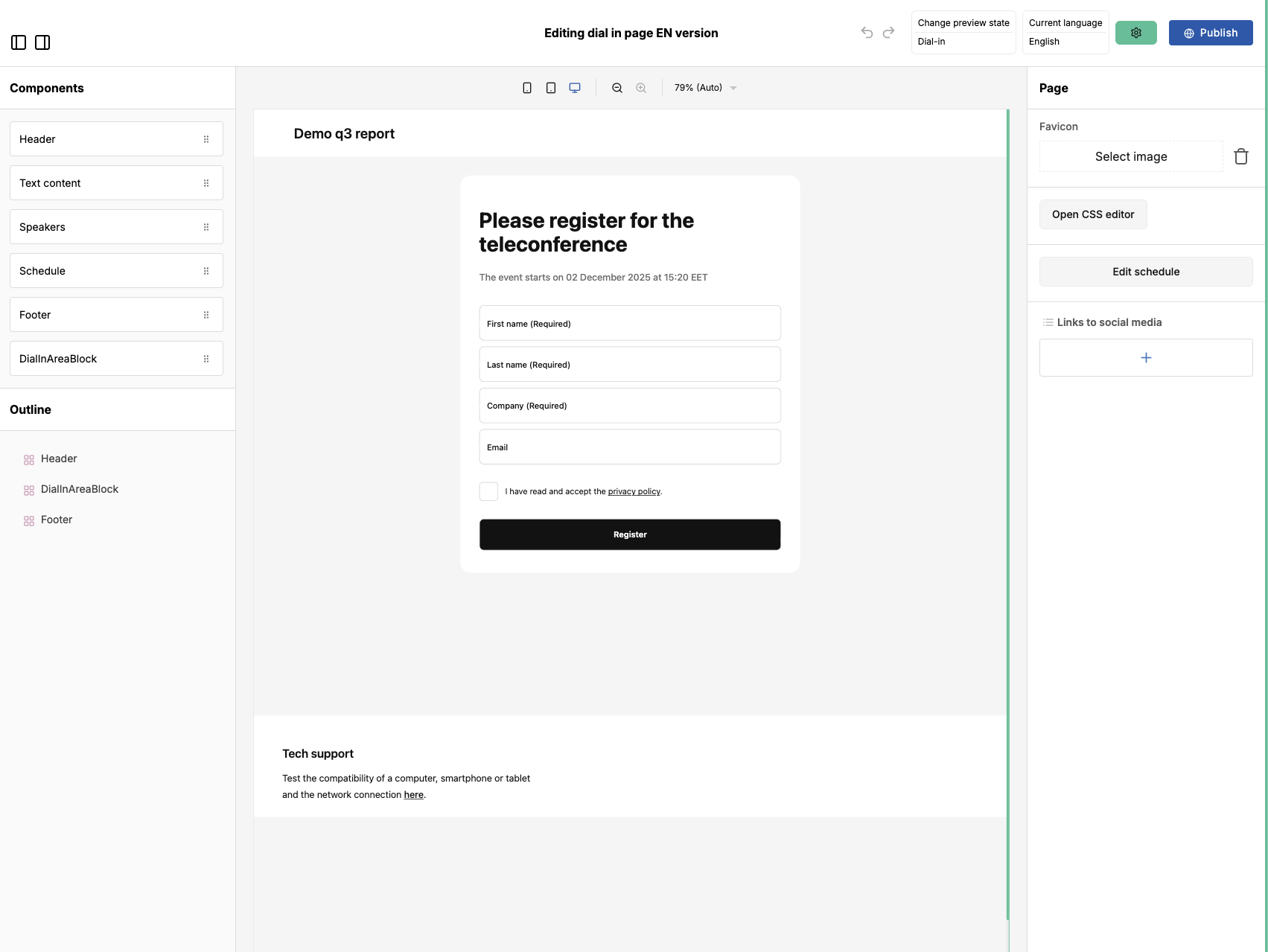Open the CSS editor

[1093, 214]
